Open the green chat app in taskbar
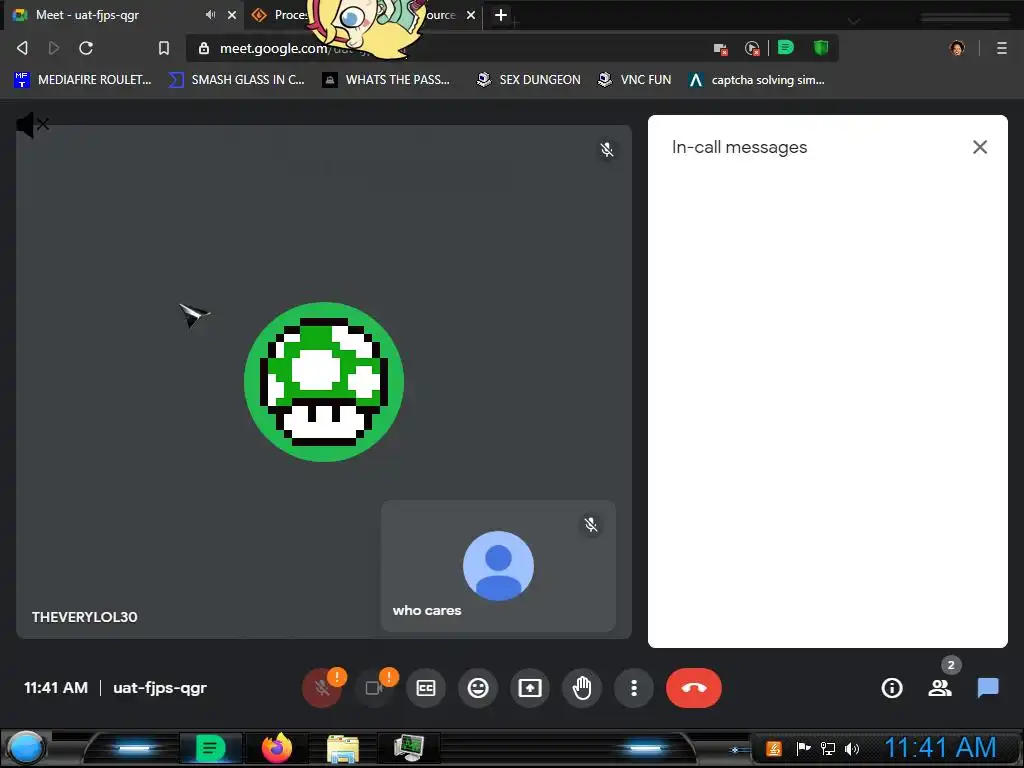Viewport: 1024px width, 768px height. (210, 748)
